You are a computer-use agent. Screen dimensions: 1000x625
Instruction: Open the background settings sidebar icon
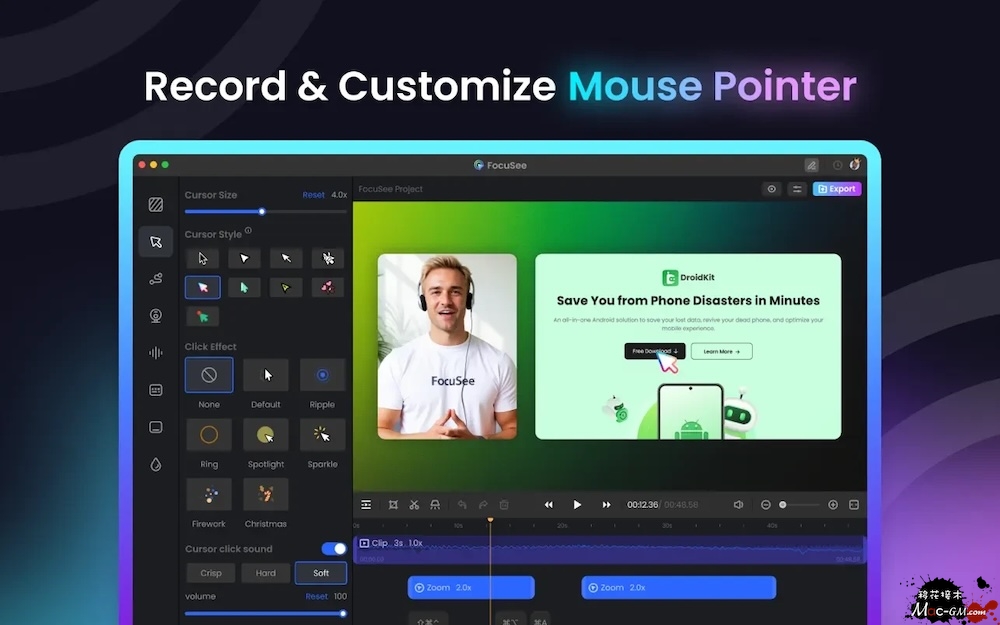(155, 205)
